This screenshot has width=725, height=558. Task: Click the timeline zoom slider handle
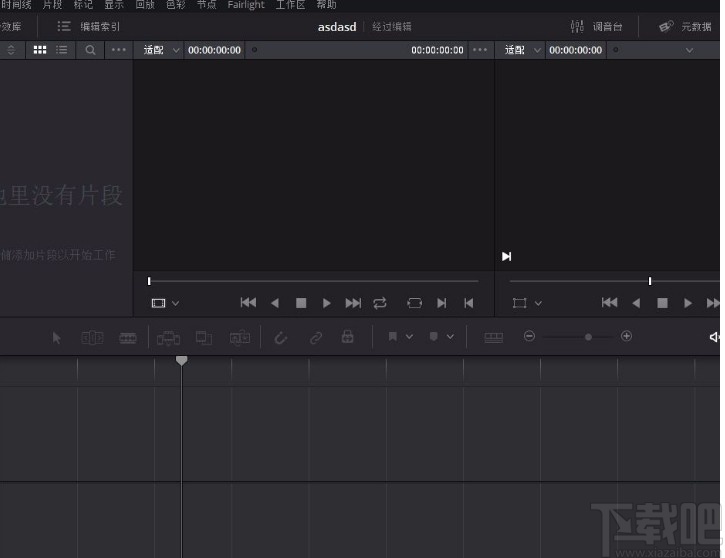point(588,337)
